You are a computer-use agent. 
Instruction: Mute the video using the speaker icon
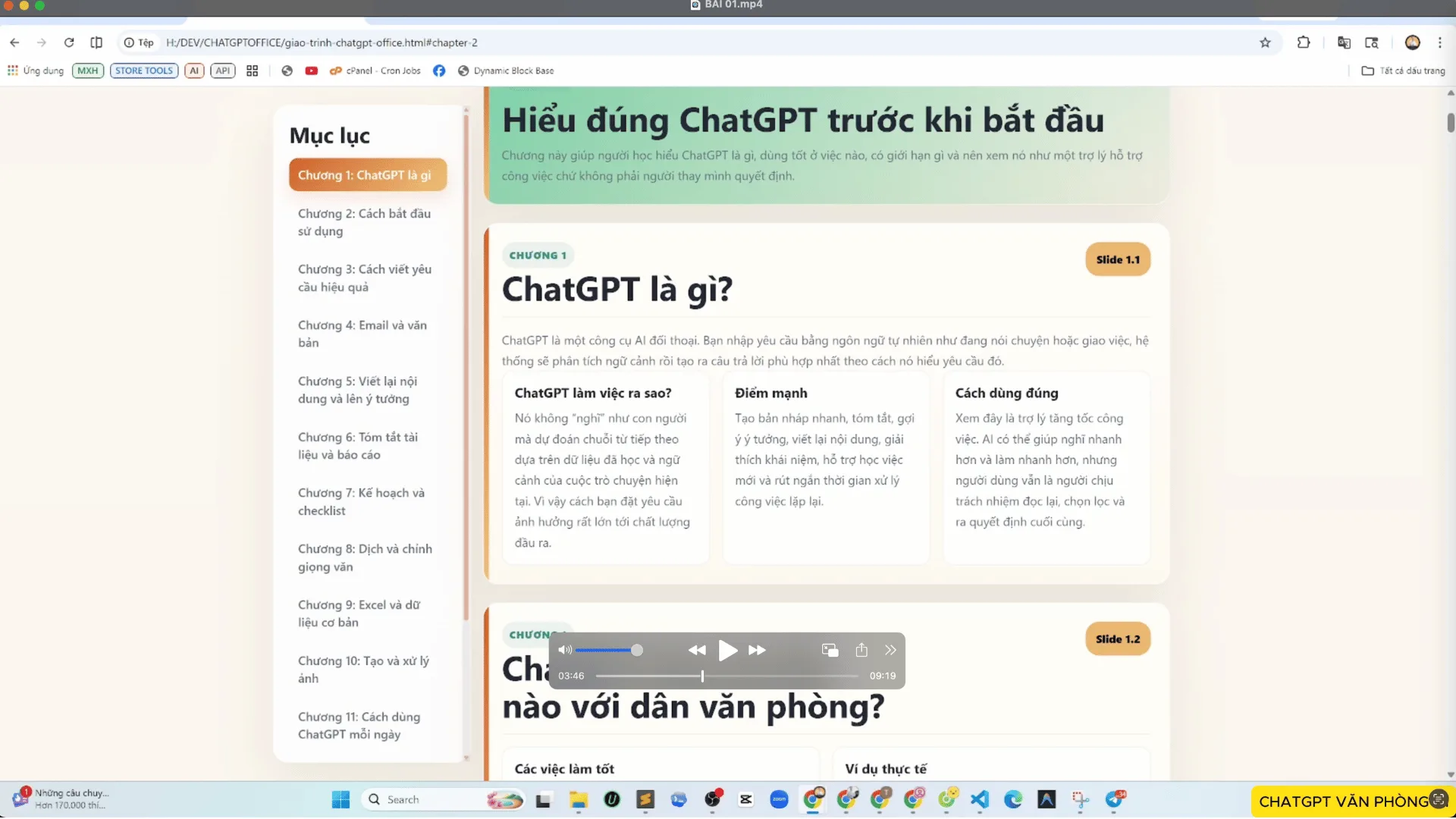pyautogui.click(x=565, y=650)
